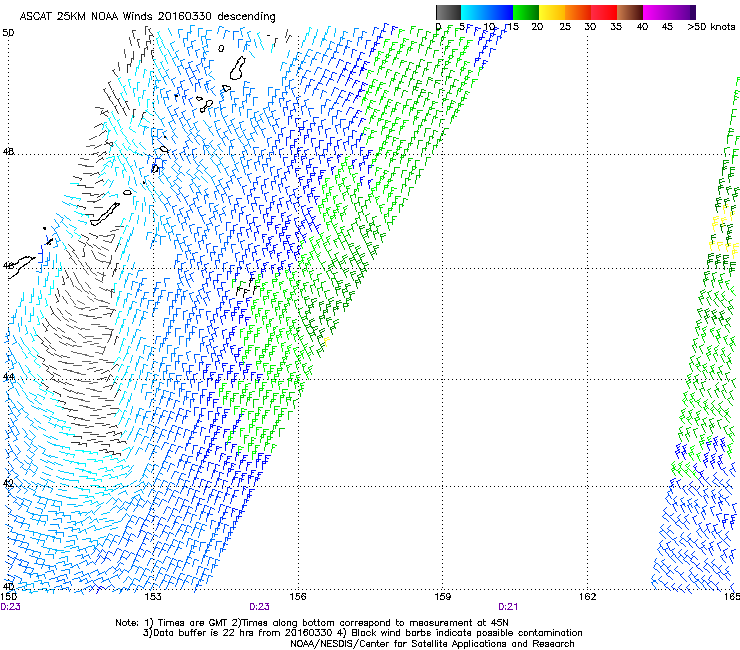The image size is (740, 650).
Task: Click the "25" color scale label
Action: pyautogui.click(x=565, y=26)
